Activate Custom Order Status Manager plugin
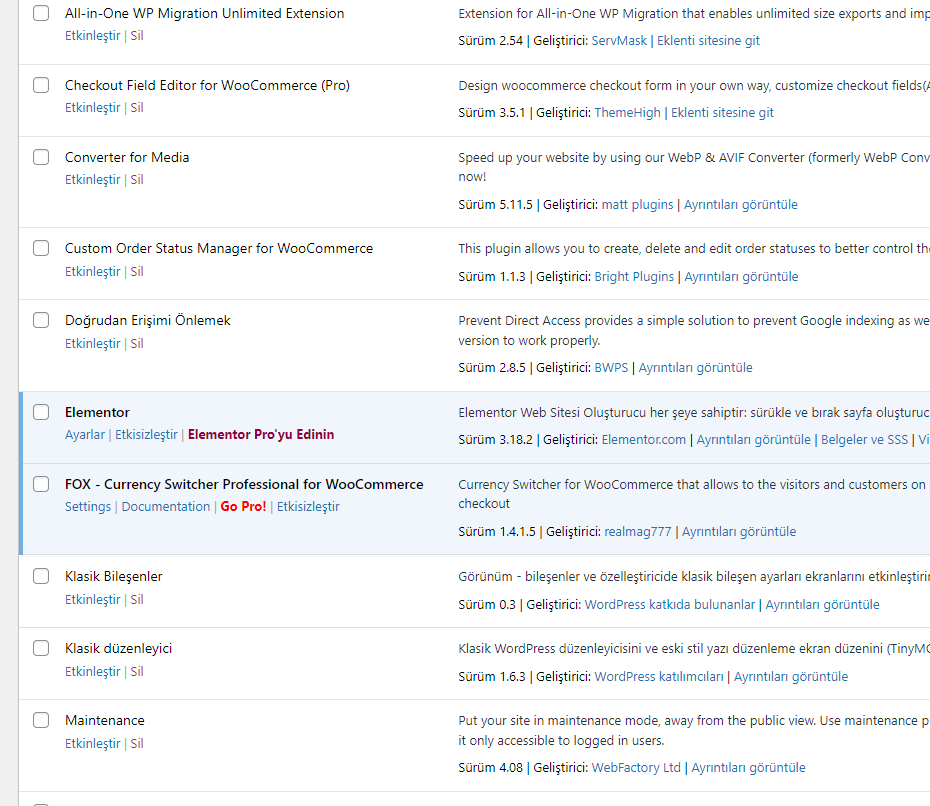Screen dimensions: 930x806 pos(93,271)
